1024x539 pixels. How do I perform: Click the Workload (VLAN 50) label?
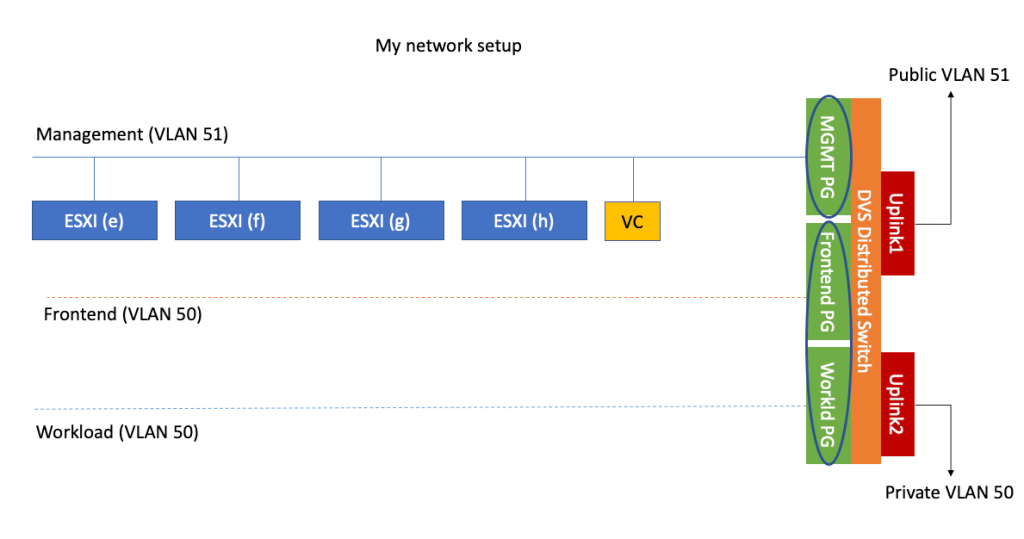(x=117, y=433)
